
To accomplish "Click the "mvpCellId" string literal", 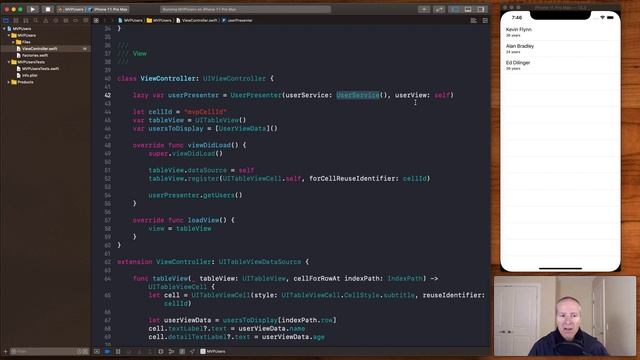I will click(205, 112).
